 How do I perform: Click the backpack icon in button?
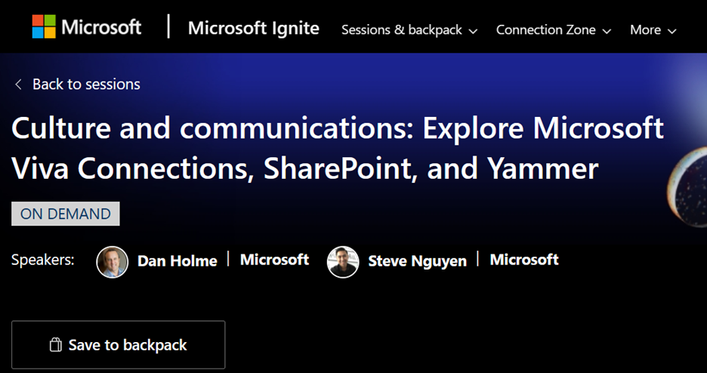pos(55,345)
